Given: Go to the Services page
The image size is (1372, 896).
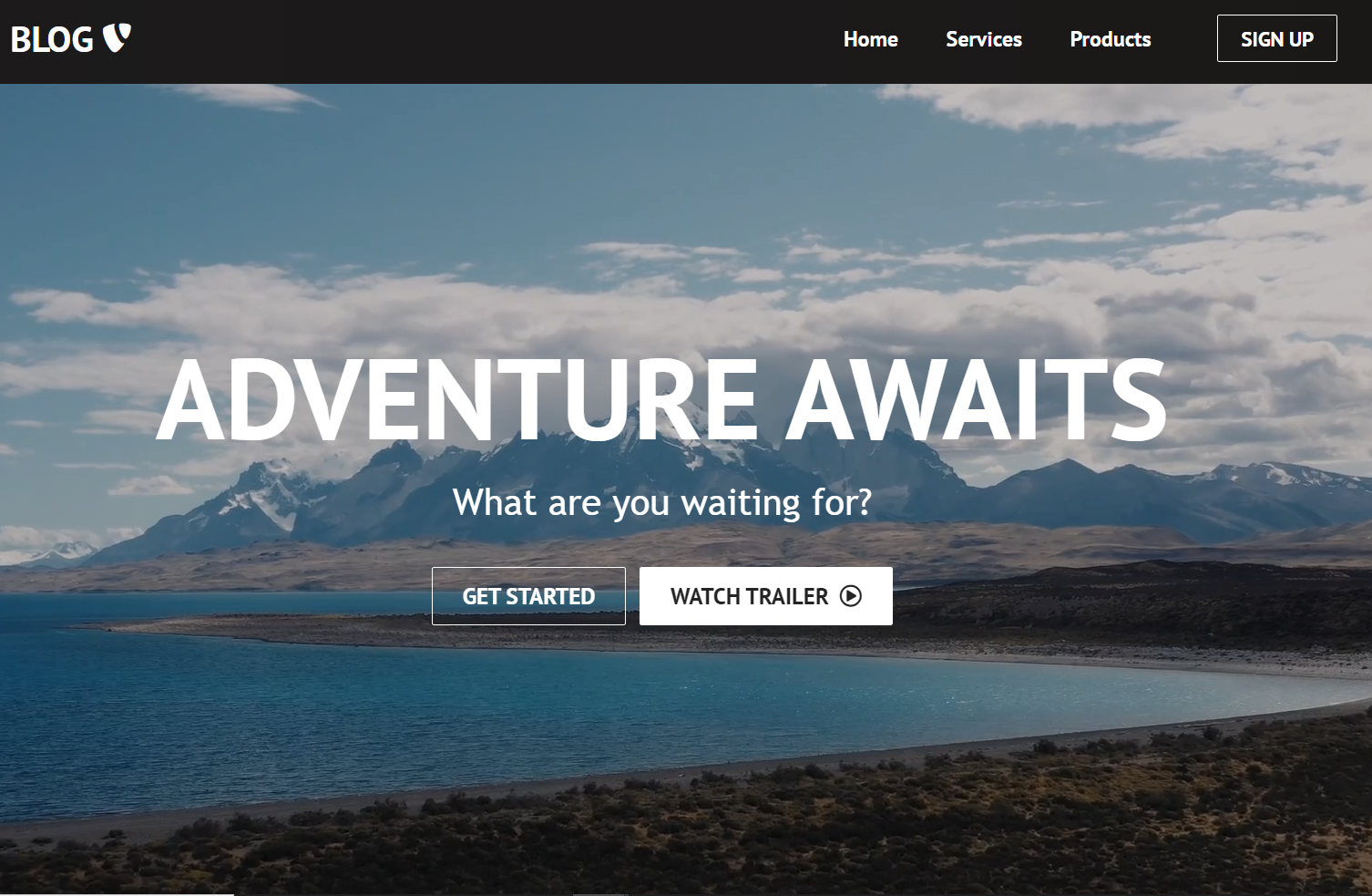Looking at the screenshot, I should click(983, 39).
